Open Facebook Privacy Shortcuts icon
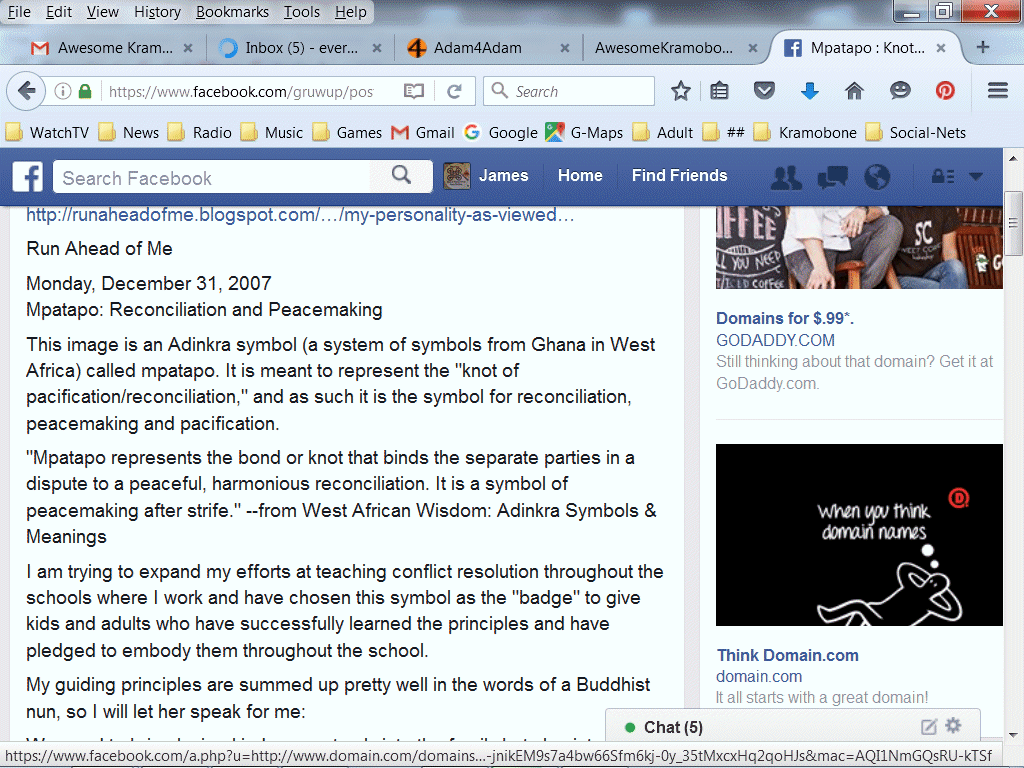This screenshot has height=768, width=1024. tap(943, 176)
